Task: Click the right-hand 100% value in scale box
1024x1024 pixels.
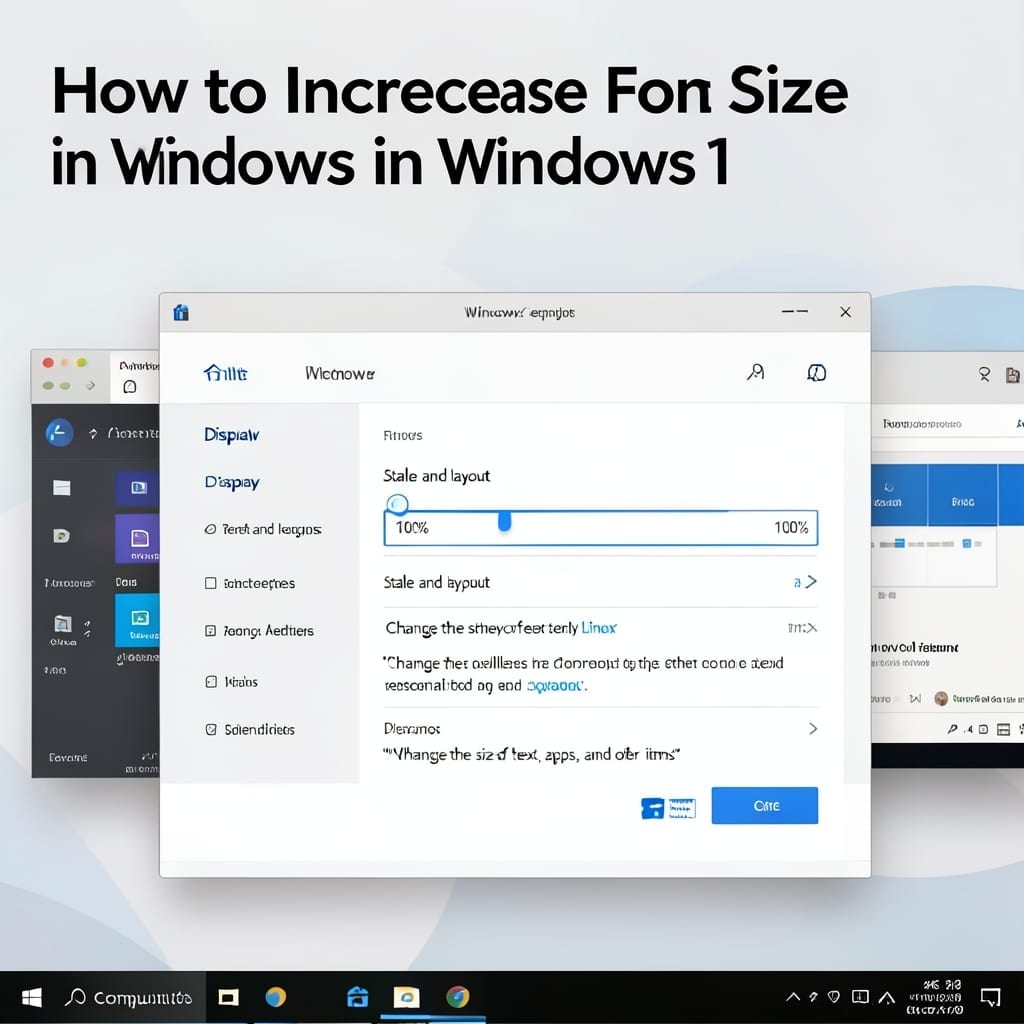Action: point(791,528)
